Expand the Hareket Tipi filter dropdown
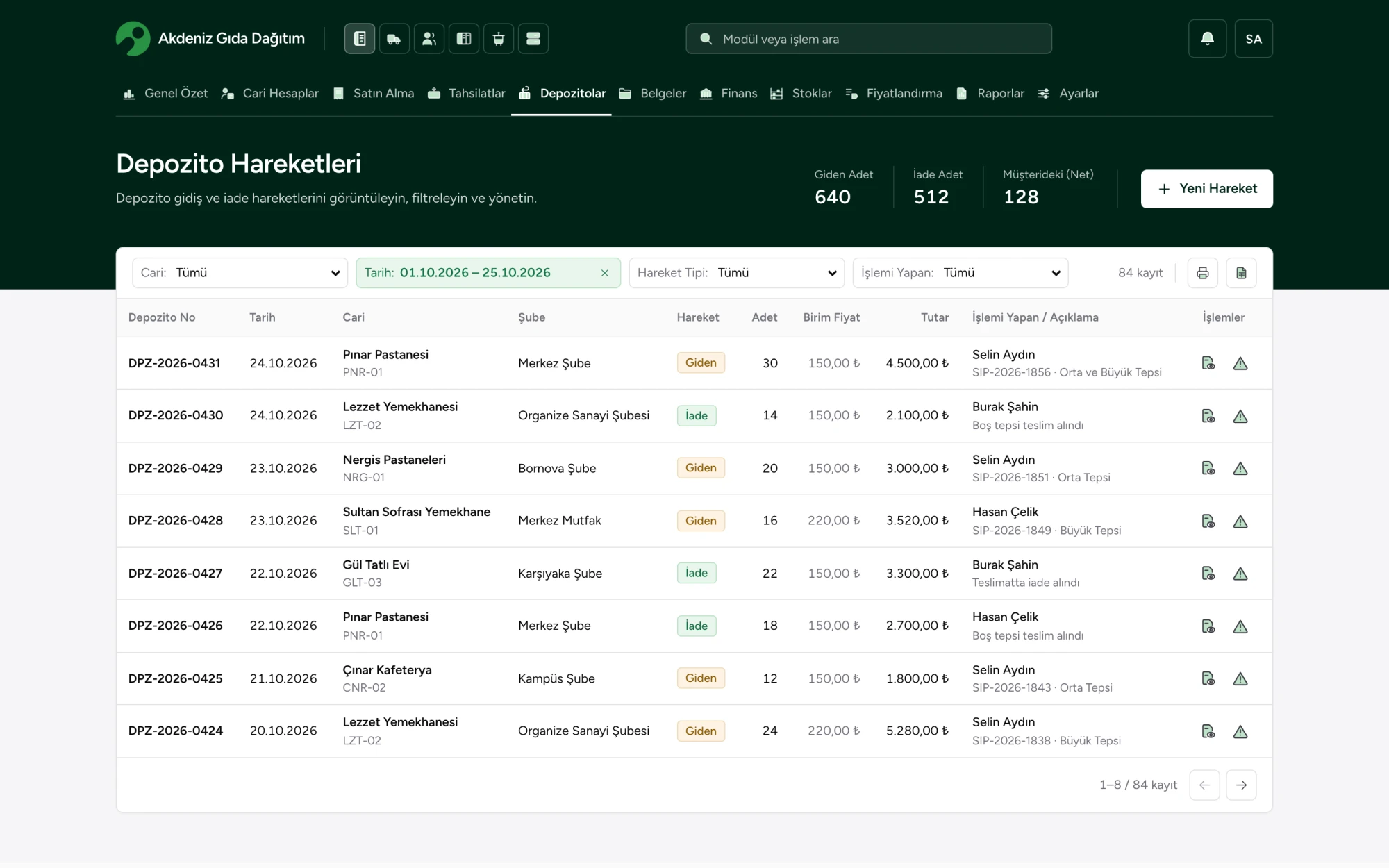This screenshot has height=868, width=1389. click(x=736, y=273)
